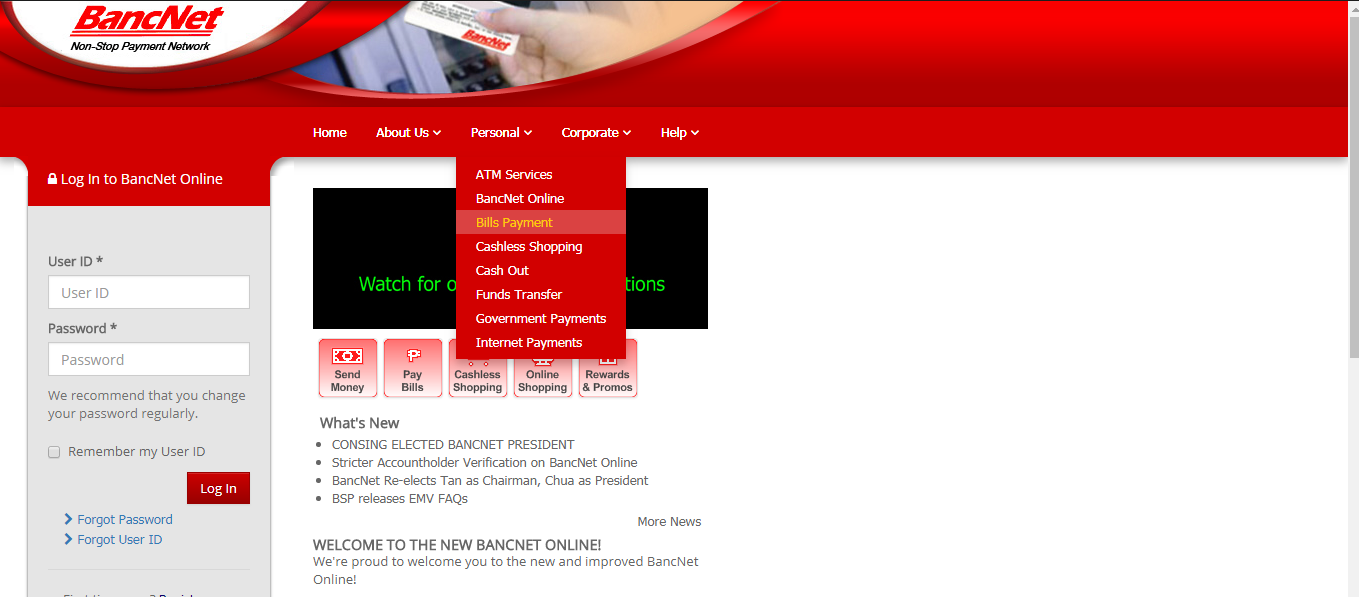Open the Forgot User ID link
This screenshot has height=597, width=1359.
pyautogui.click(x=119, y=539)
